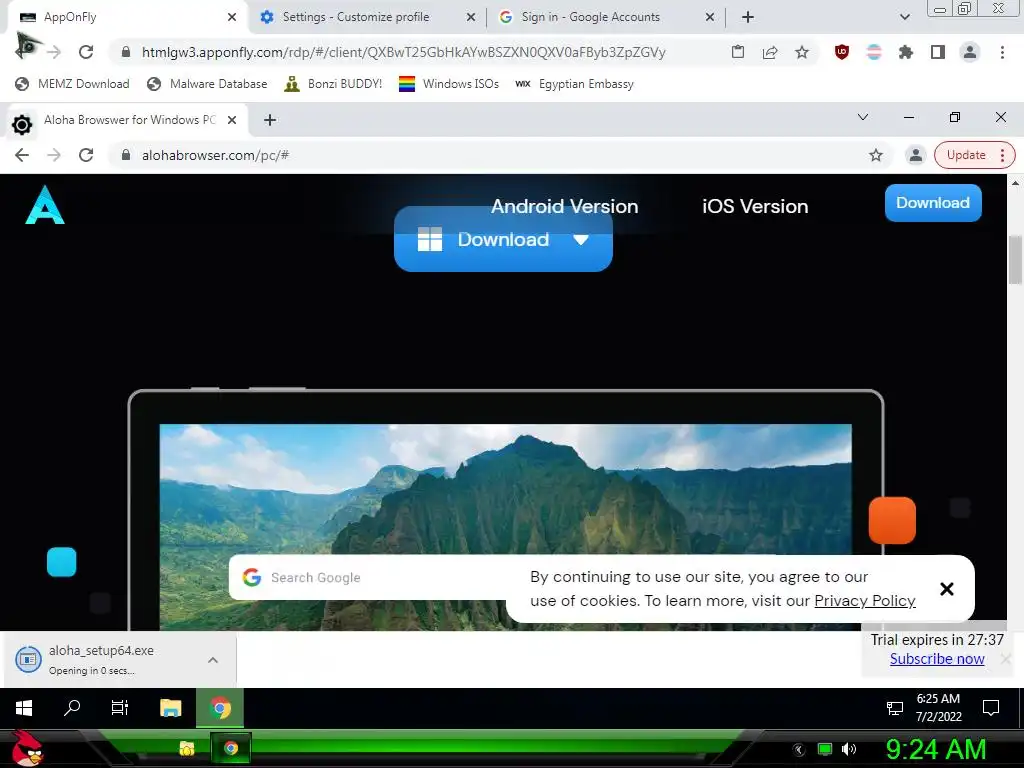The width and height of the screenshot is (1024, 768).
Task: Go back in the Aloha browser window
Action: coord(22,155)
